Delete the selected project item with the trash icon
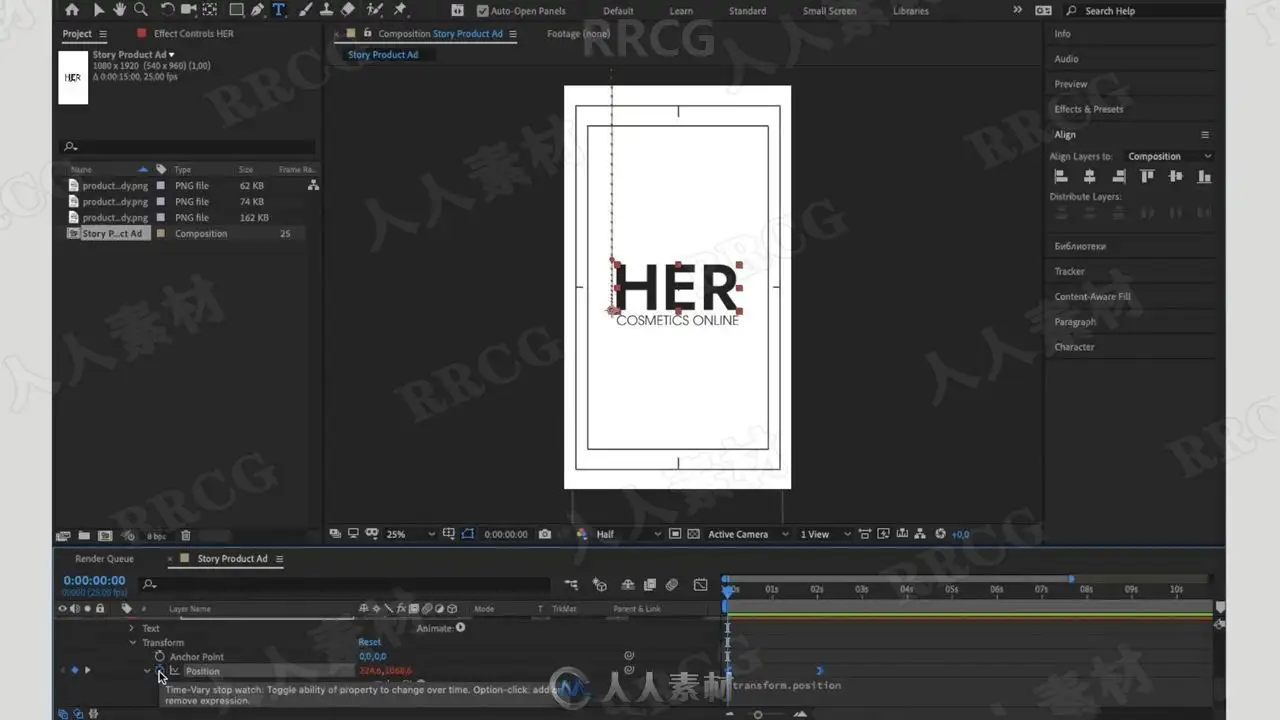 tap(186, 536)
